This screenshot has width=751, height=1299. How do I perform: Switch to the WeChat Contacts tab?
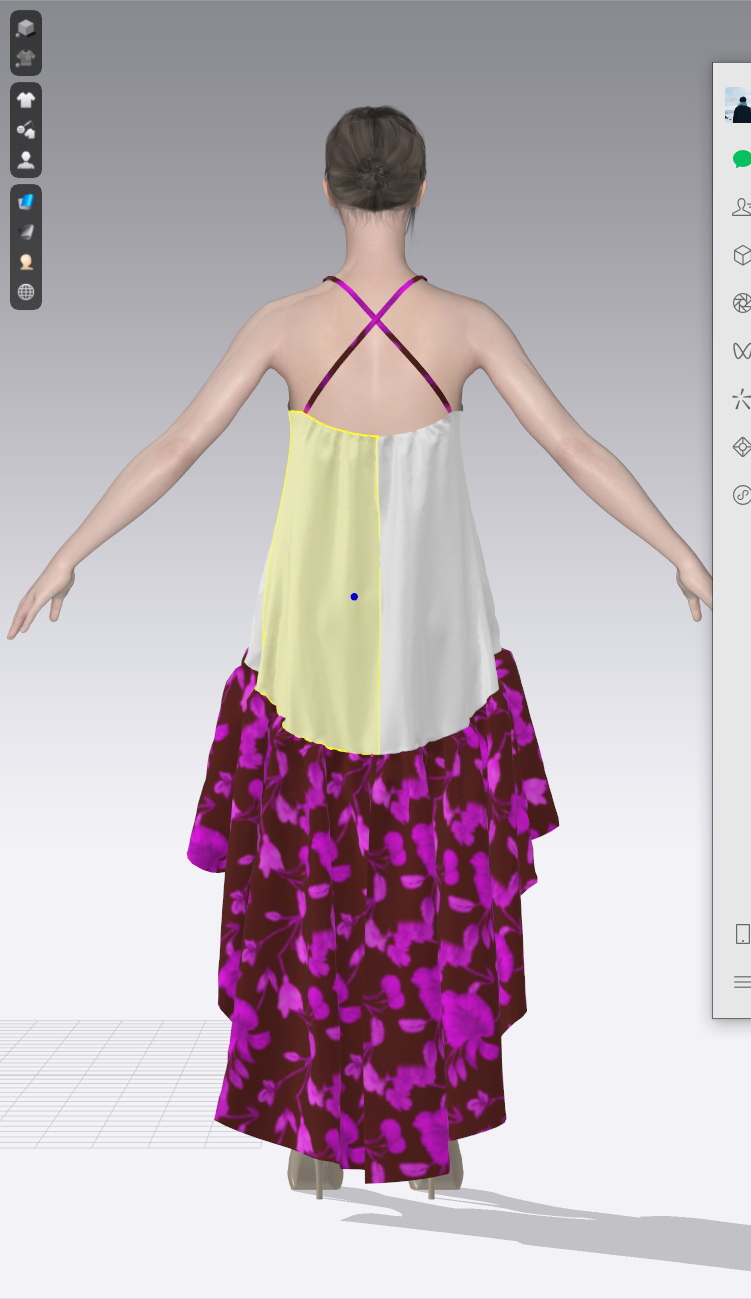click(x=741, y=207)
